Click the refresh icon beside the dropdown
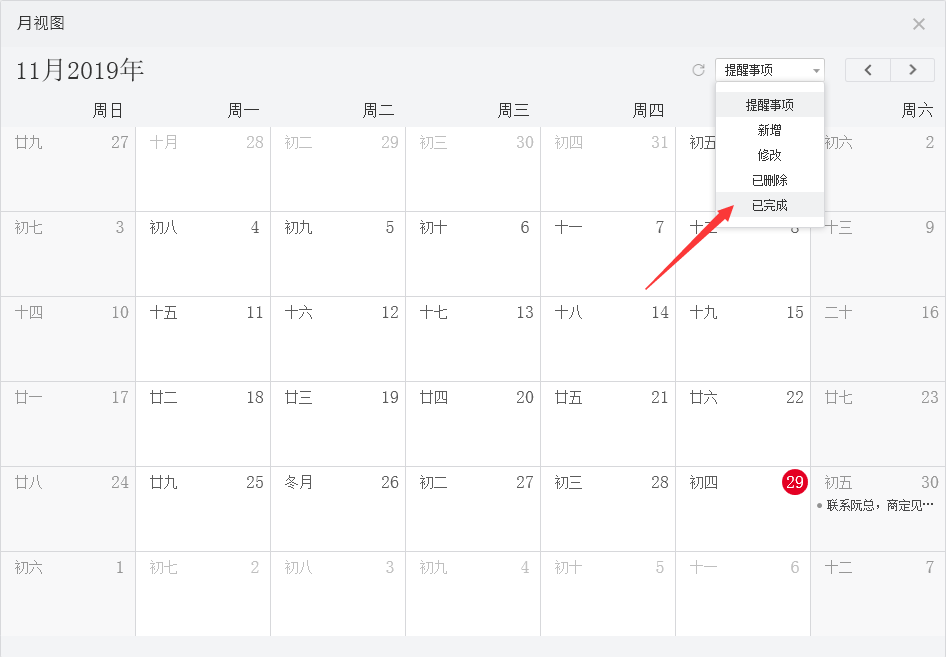The image size is (946, 657). pyautogui.click(x=699, y=70)
